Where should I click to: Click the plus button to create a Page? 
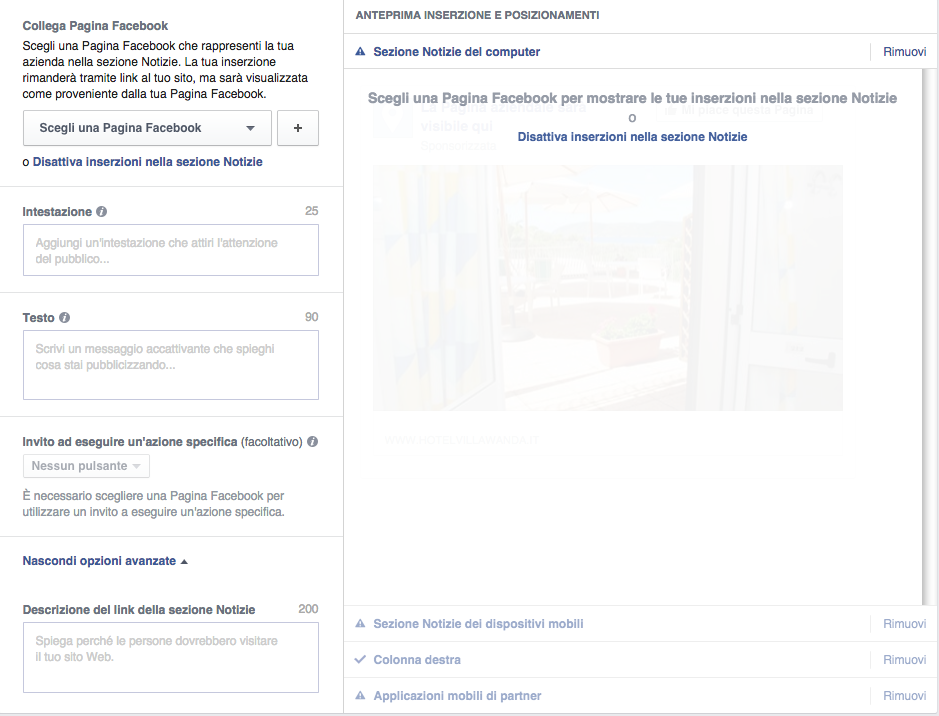point(298,128)
